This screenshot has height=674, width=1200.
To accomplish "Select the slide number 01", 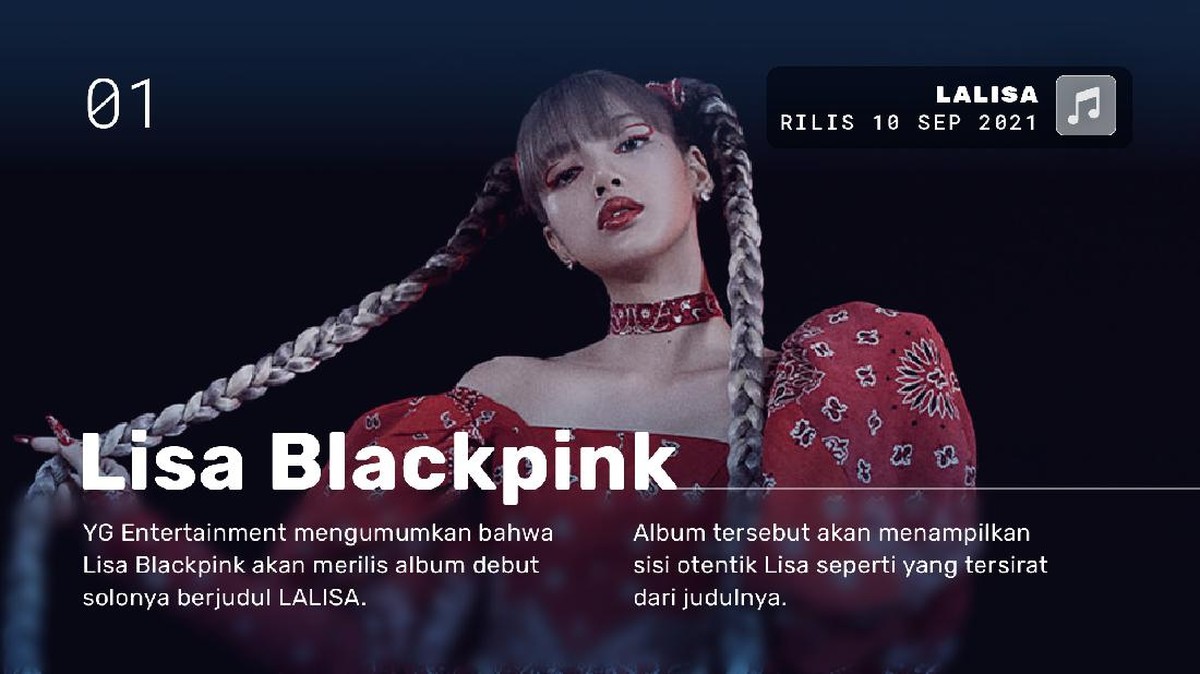I will pyautogui.click(x=120, y=105).
